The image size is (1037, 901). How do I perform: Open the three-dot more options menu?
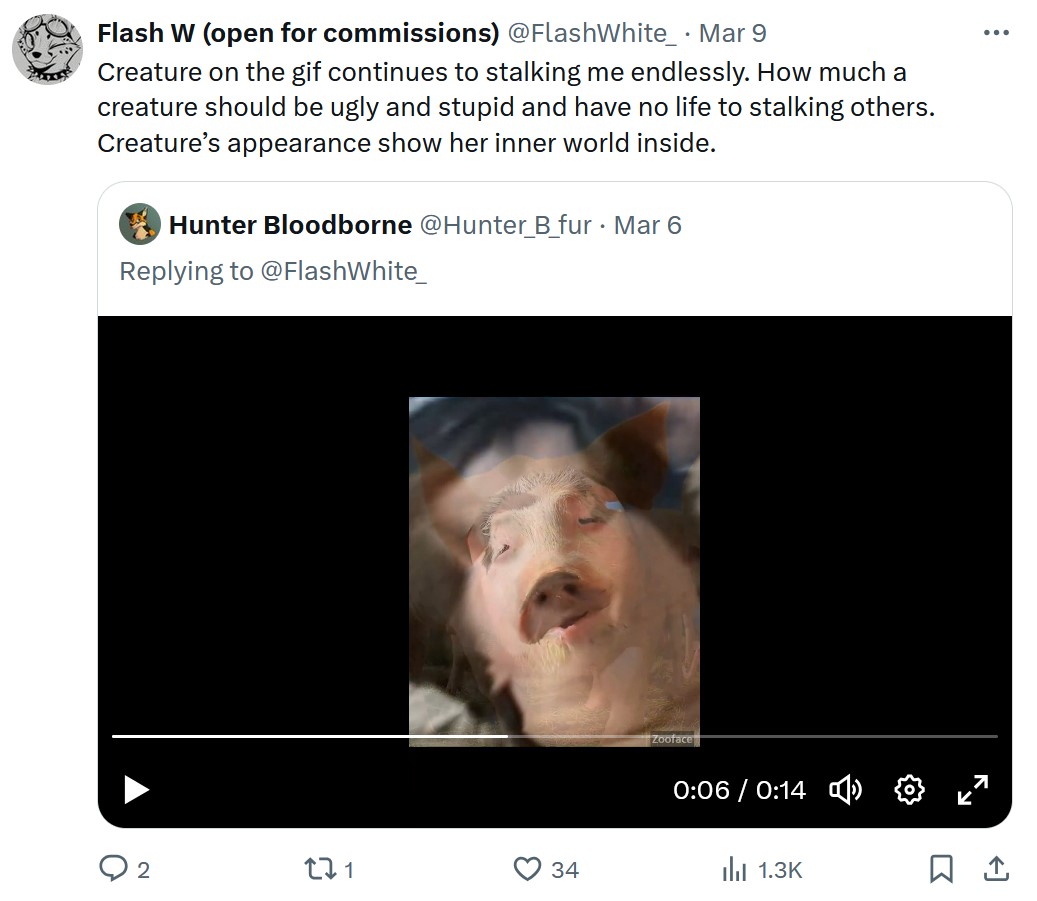point(996,32)
